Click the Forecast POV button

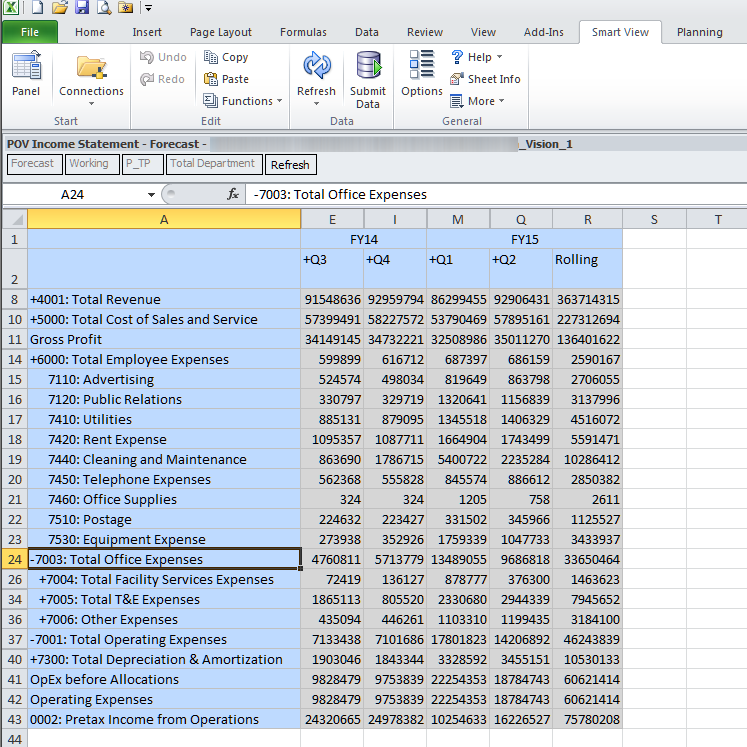33,164
